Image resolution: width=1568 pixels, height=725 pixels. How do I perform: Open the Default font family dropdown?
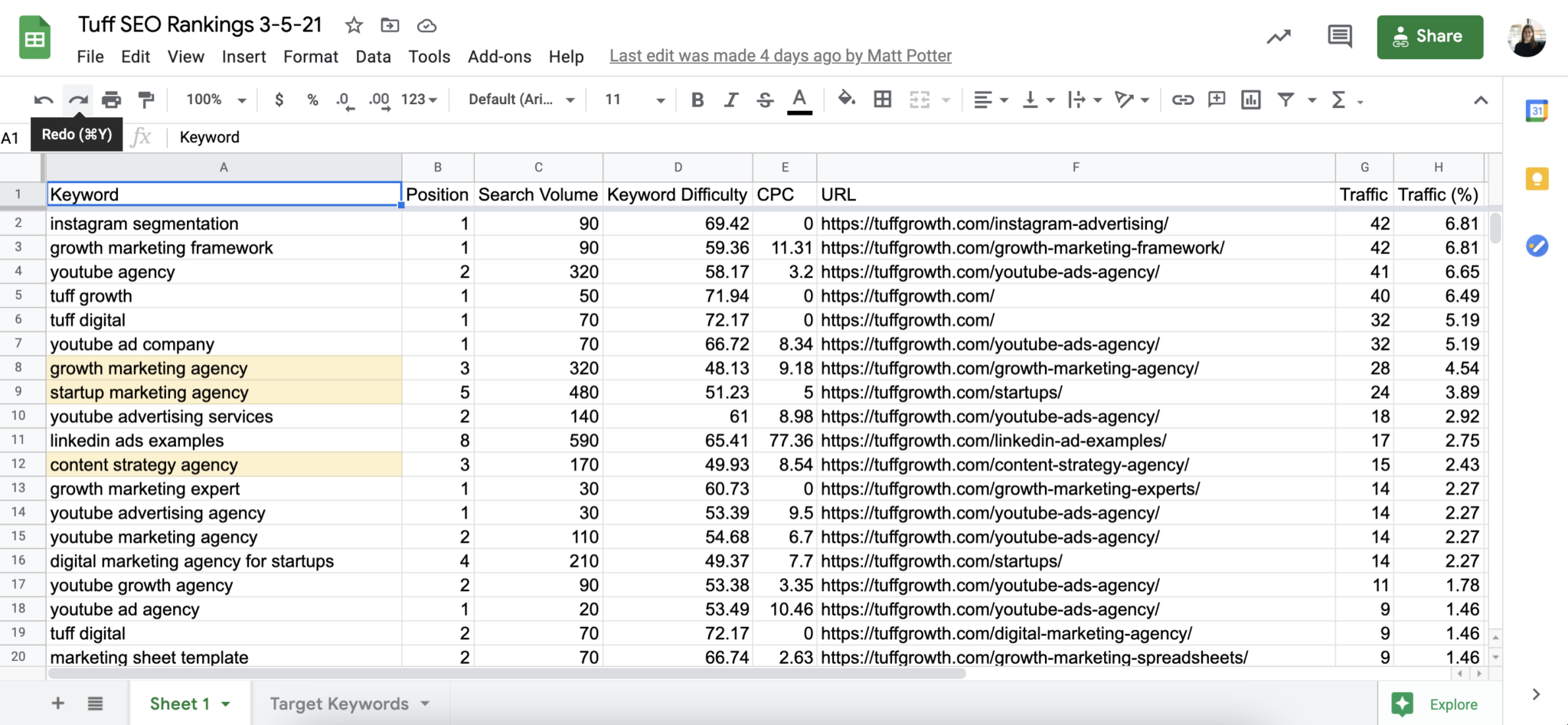pyautogui.click(x=520, y=99)
